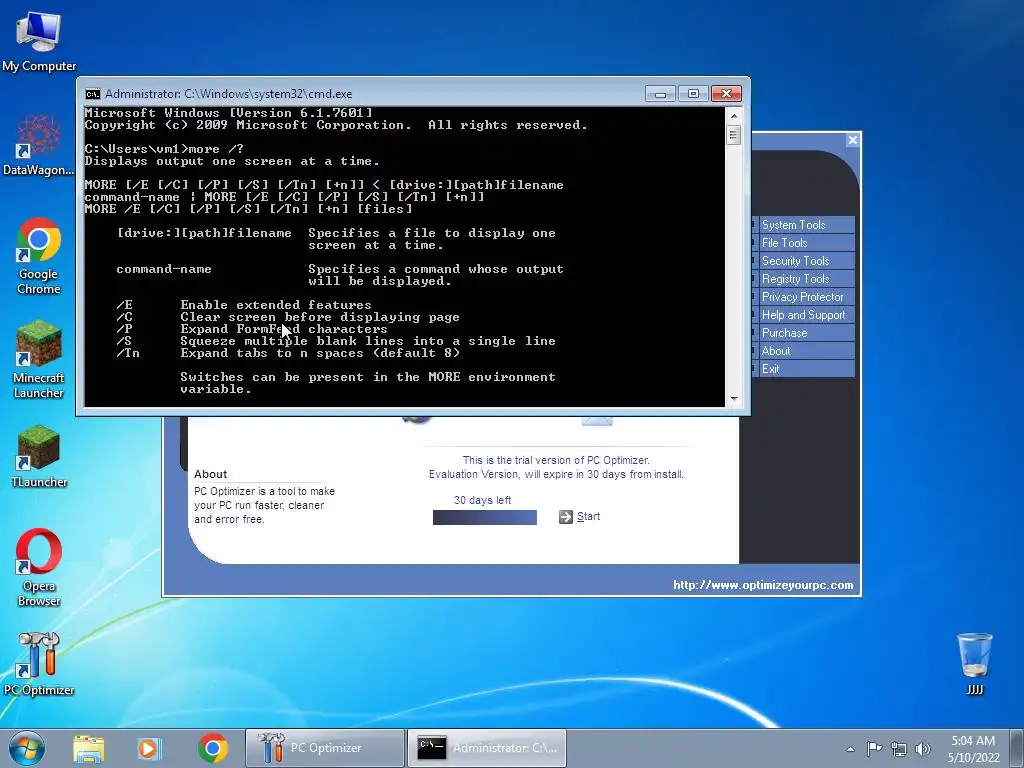Select the DataWagon desktop shortcut
The height and width of the screenshot is (768, 1024).
(39, 145)
